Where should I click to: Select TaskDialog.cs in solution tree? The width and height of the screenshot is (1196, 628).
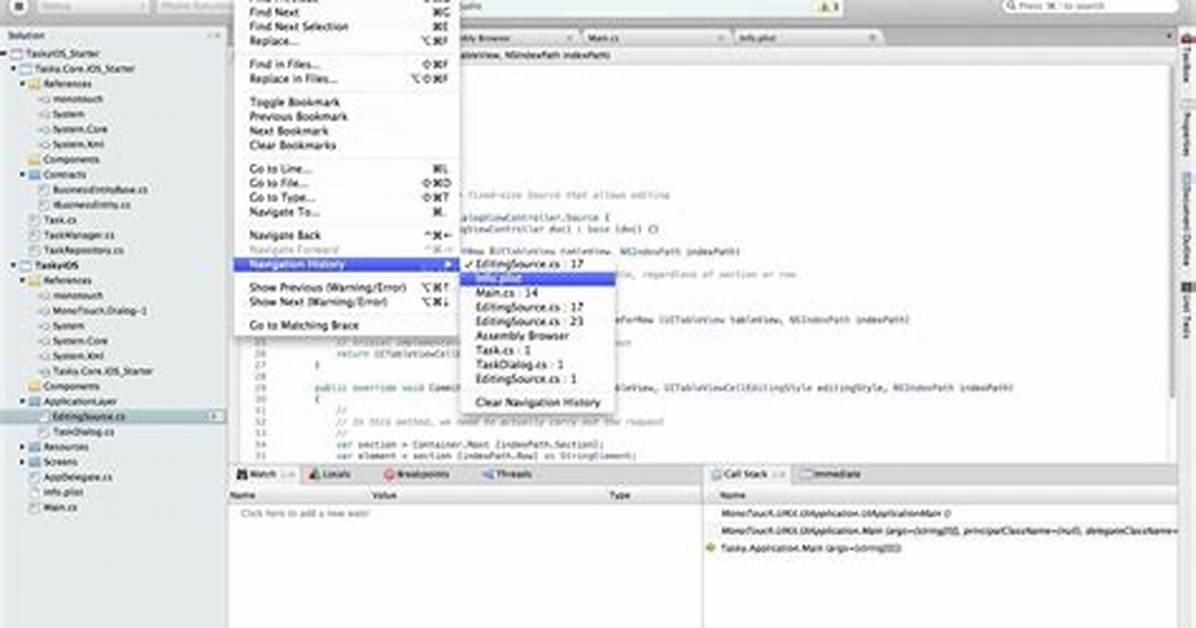click(82, 432)
